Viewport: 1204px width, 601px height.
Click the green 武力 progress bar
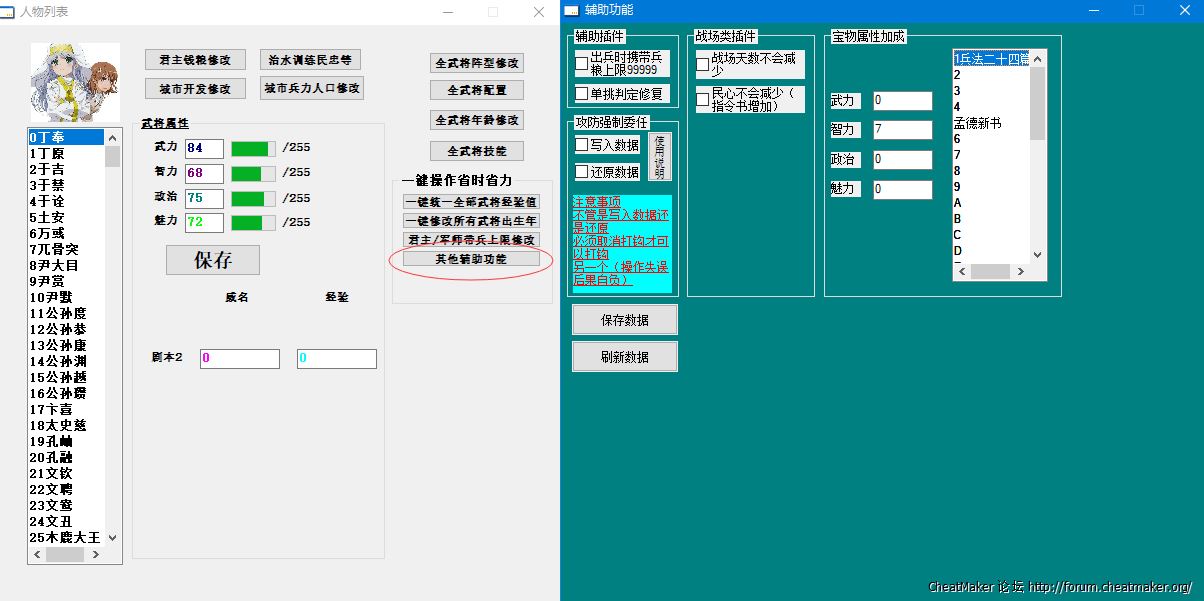253,148
